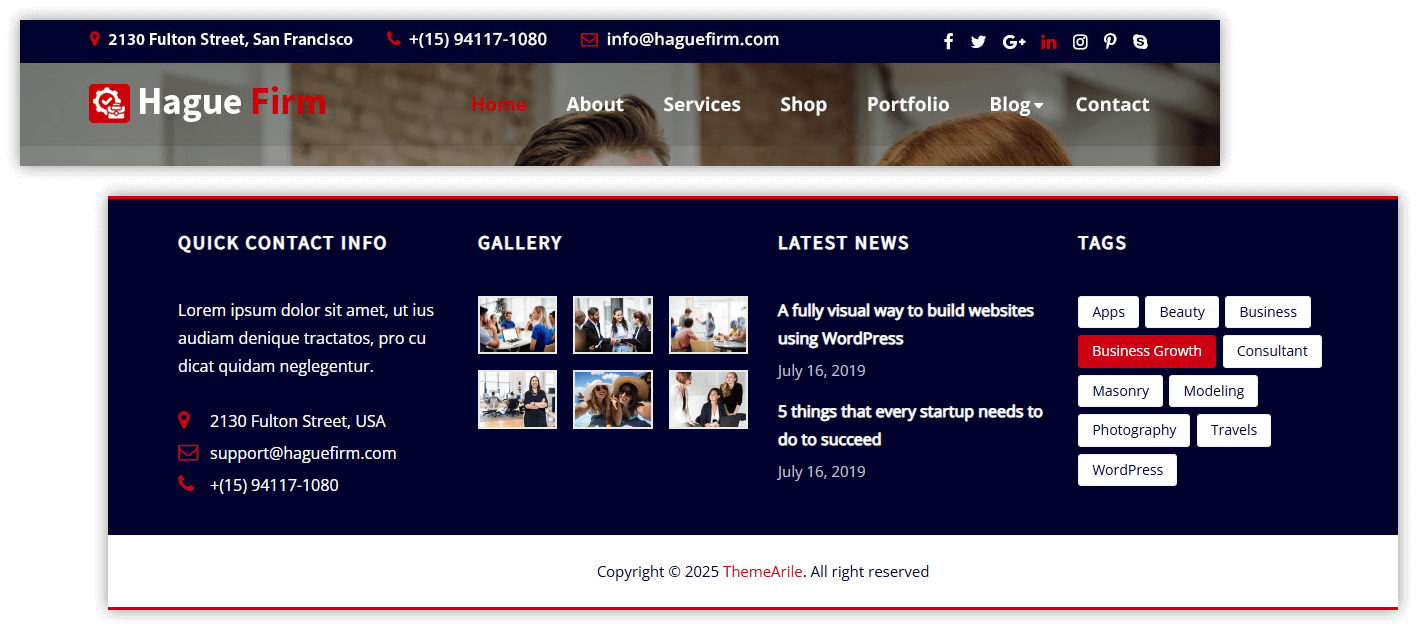Click the Instagram icon in header

click(1080, 41)
